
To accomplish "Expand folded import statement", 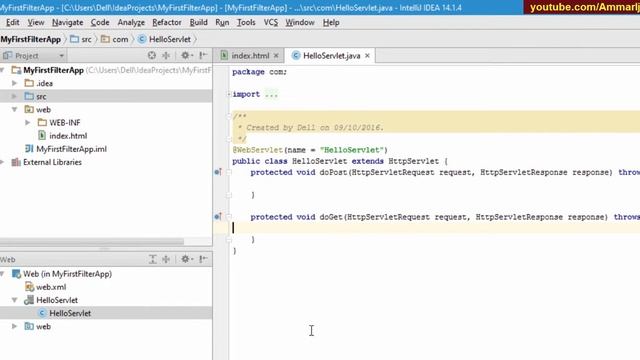I will (x=229, y=94).
